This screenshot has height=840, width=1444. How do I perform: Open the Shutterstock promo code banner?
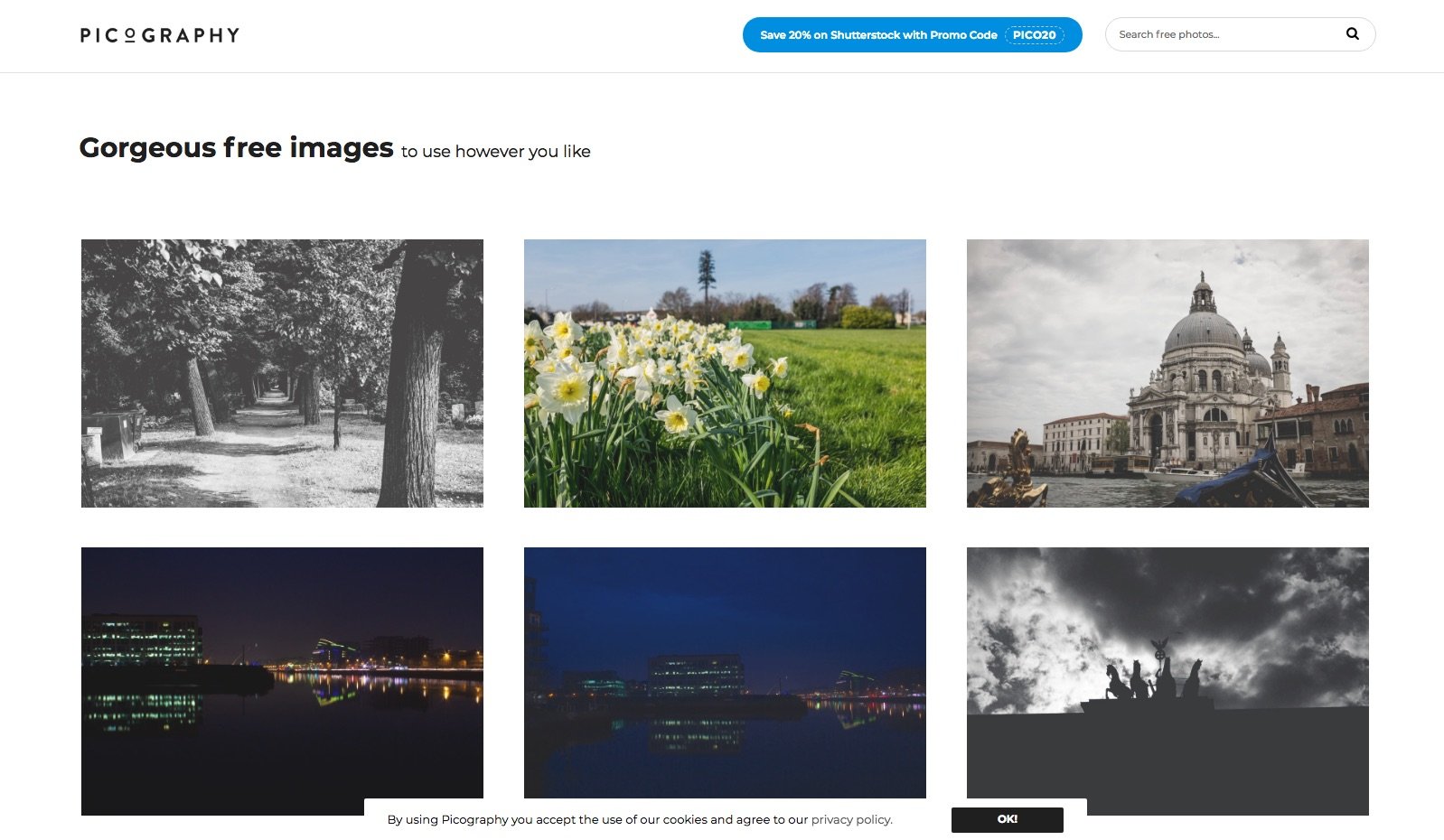912,35
